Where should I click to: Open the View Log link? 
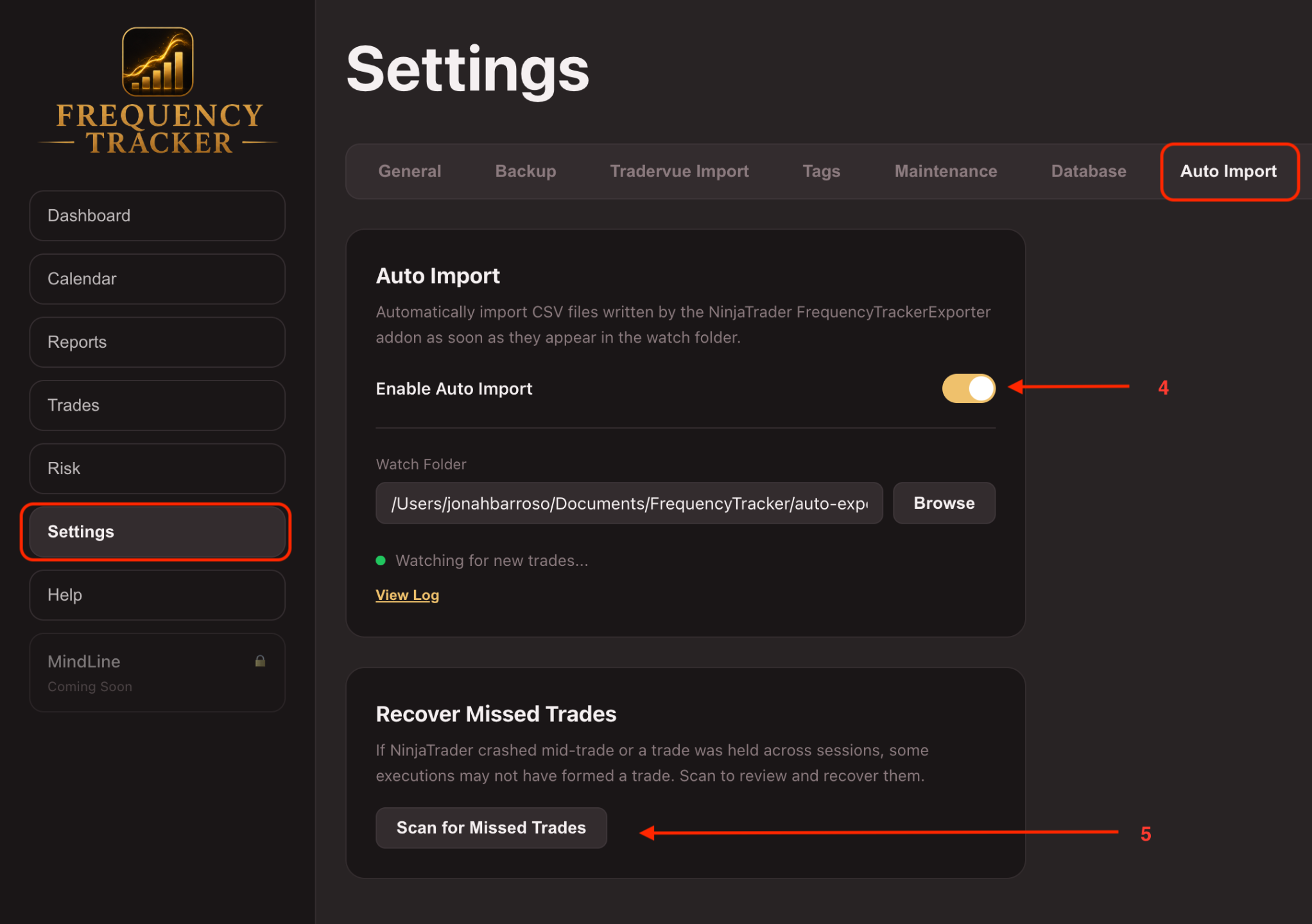(x=407, y=595)
